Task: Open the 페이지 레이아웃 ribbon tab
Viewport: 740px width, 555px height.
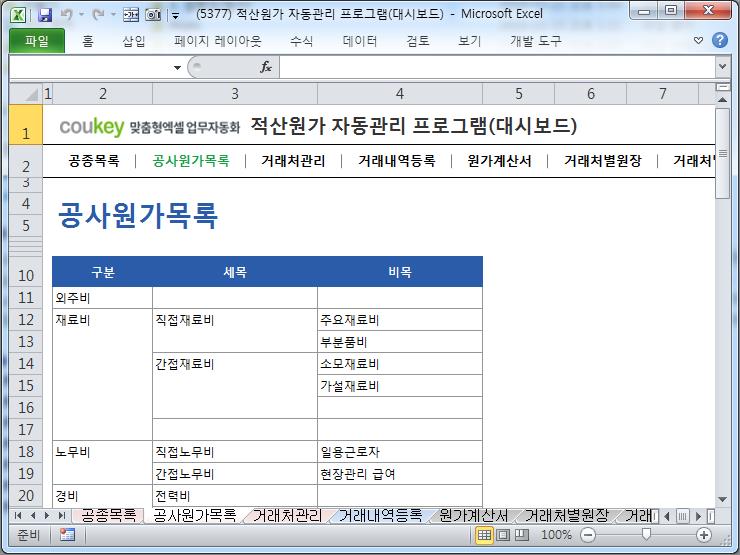Action: click(x=218, y=41)
